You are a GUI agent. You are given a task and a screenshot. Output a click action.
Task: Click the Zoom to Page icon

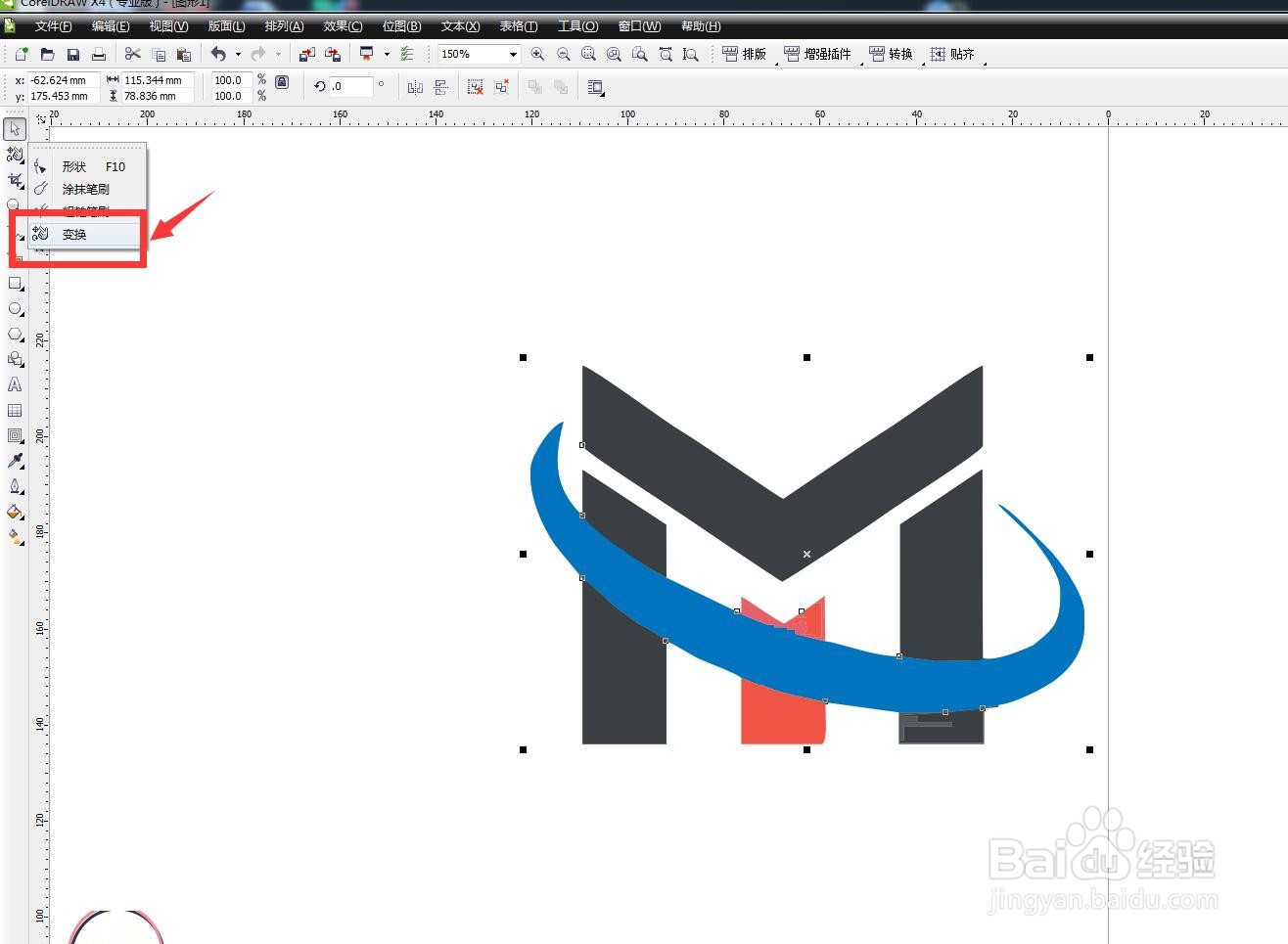coord(639,54)
